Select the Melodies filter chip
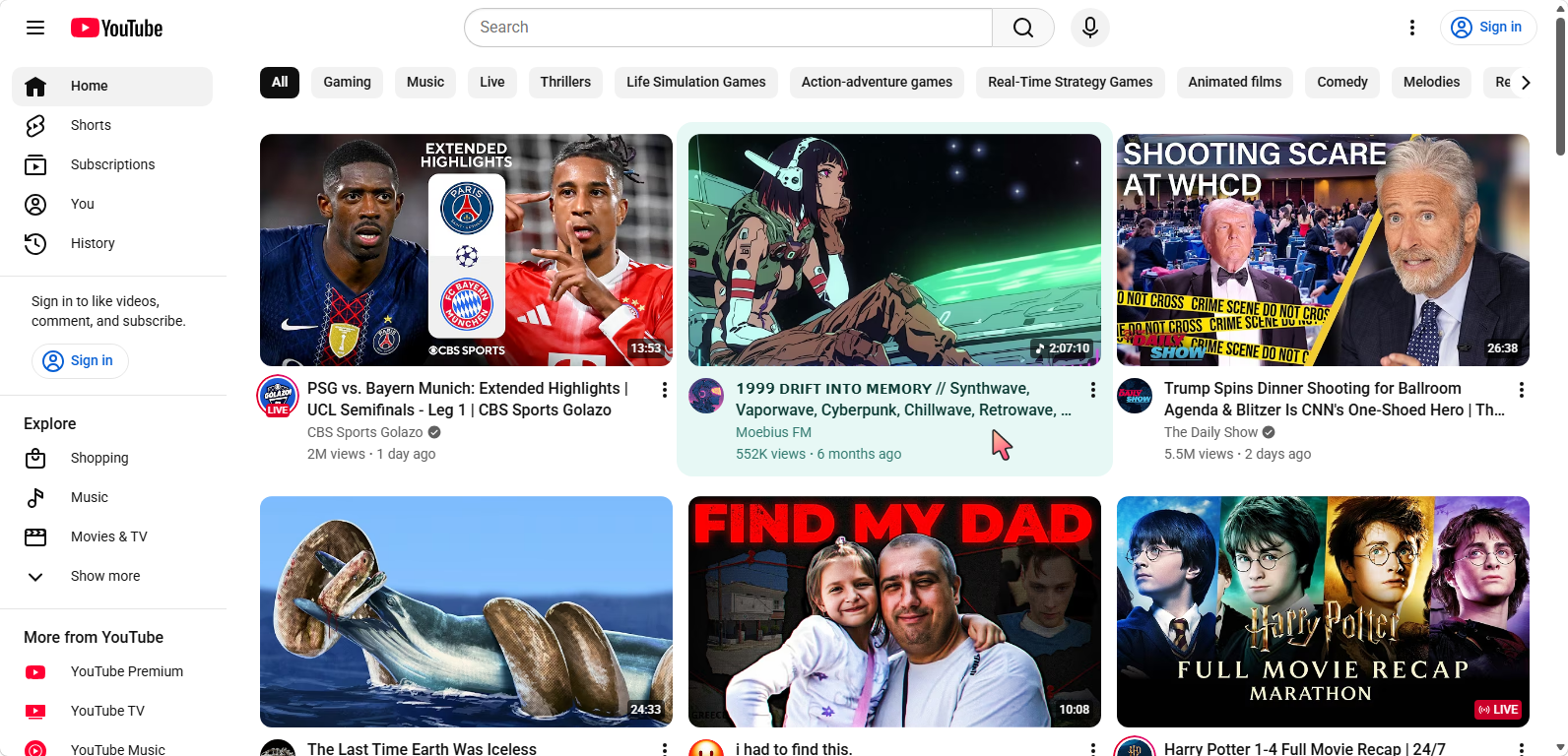1568x756 pixels. (x=1432, y=83)
